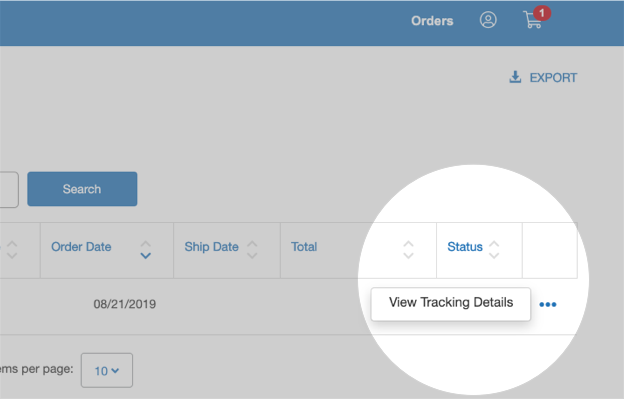
Task: Select the 08/21/2019 order row
Action: point(124,304)
